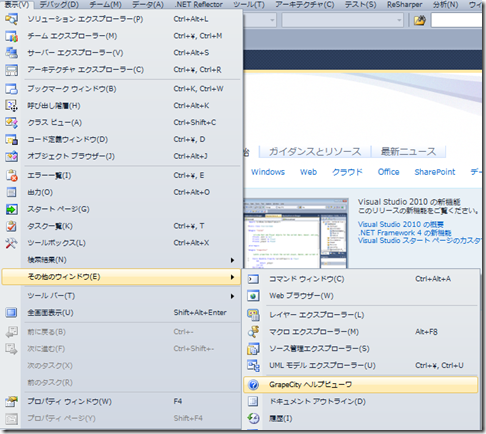Screen dimensions: 486x434
Task: Open the .NET Reflector menu
Action: point(199,5)
